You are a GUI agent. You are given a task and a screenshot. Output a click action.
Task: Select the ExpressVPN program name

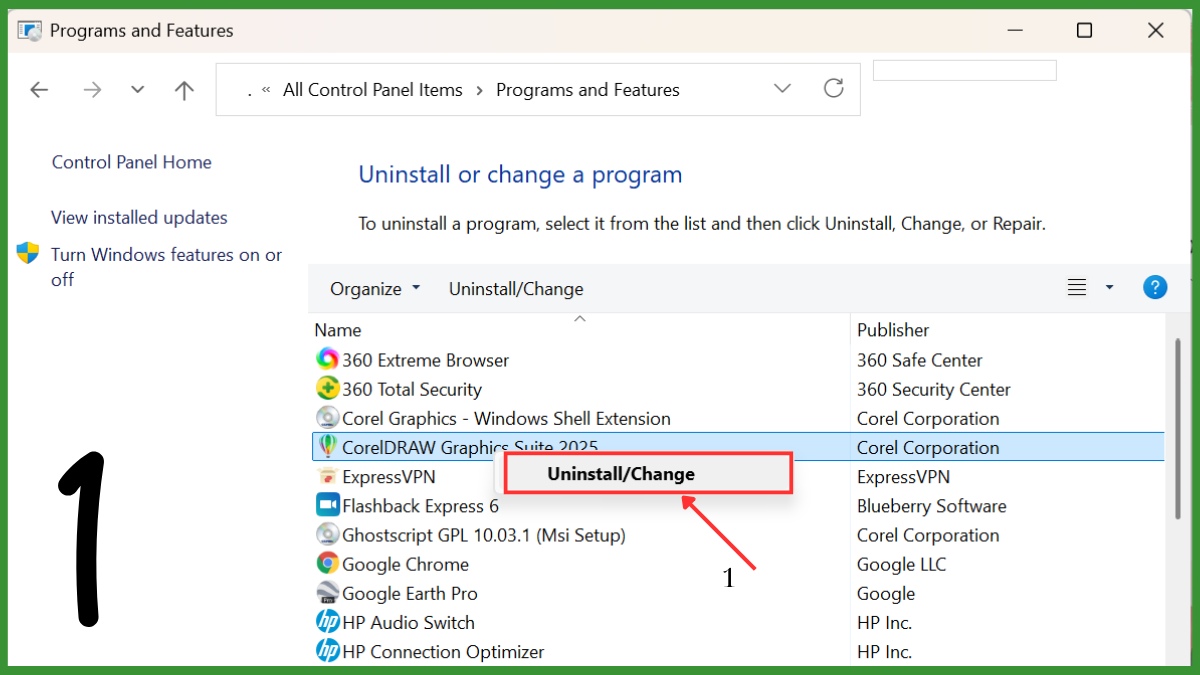tap(389, 477)
